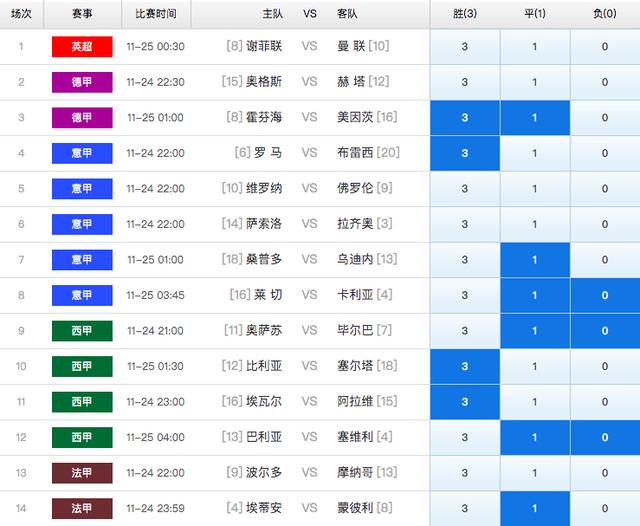Click the 德甲 tag in row 2
The height and width of the screenshot is (526, 640).
[x=82, y=82]
